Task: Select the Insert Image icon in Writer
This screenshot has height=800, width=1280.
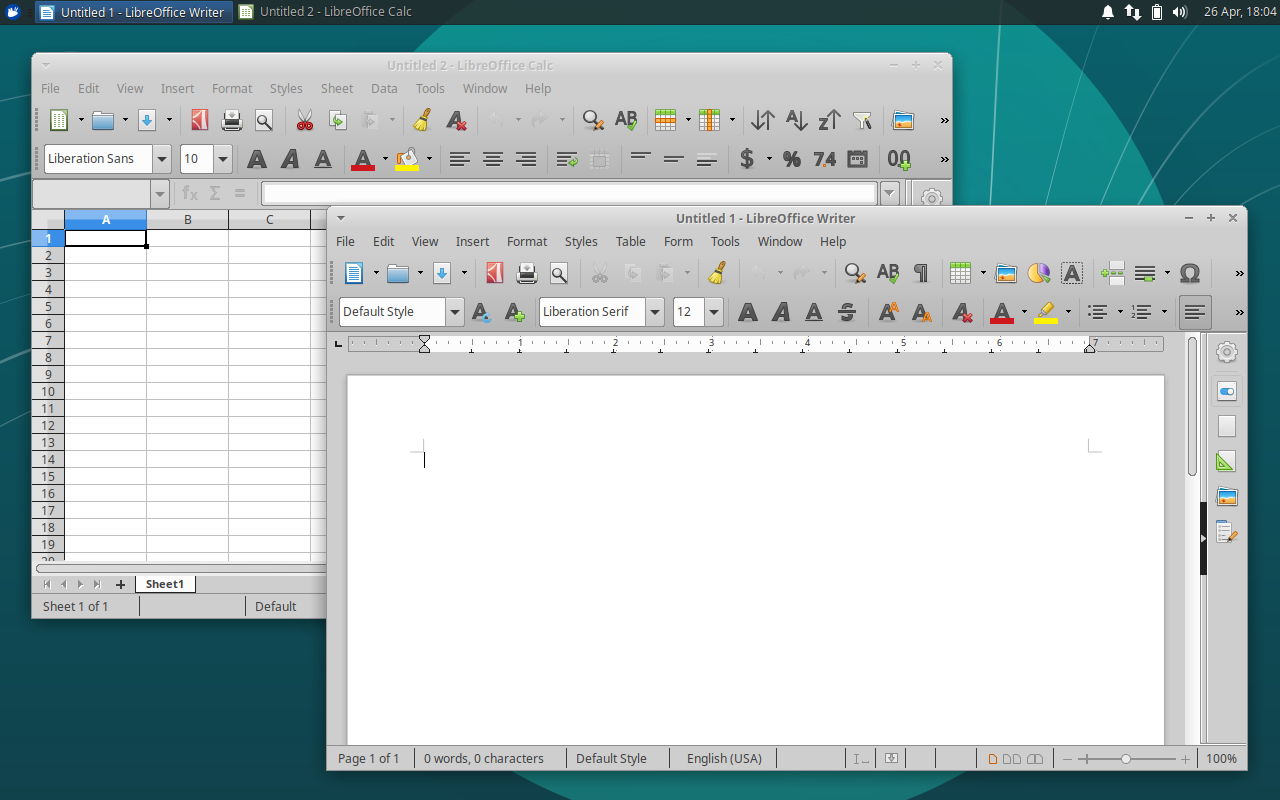Action: point(1006,272)
